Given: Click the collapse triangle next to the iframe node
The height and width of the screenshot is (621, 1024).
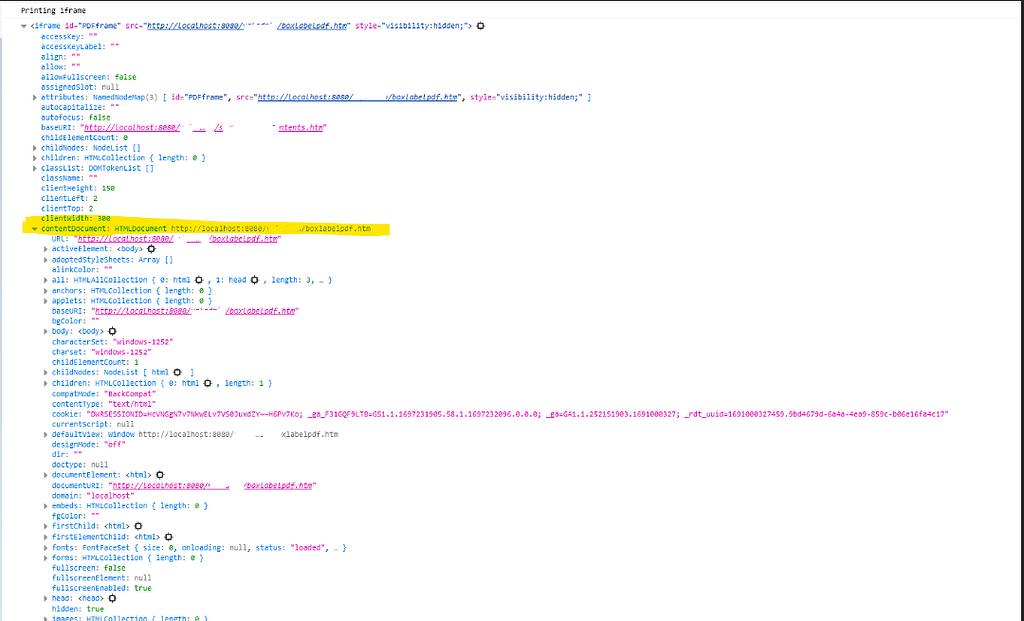Looking at the screenshot, I should point(22,25).
